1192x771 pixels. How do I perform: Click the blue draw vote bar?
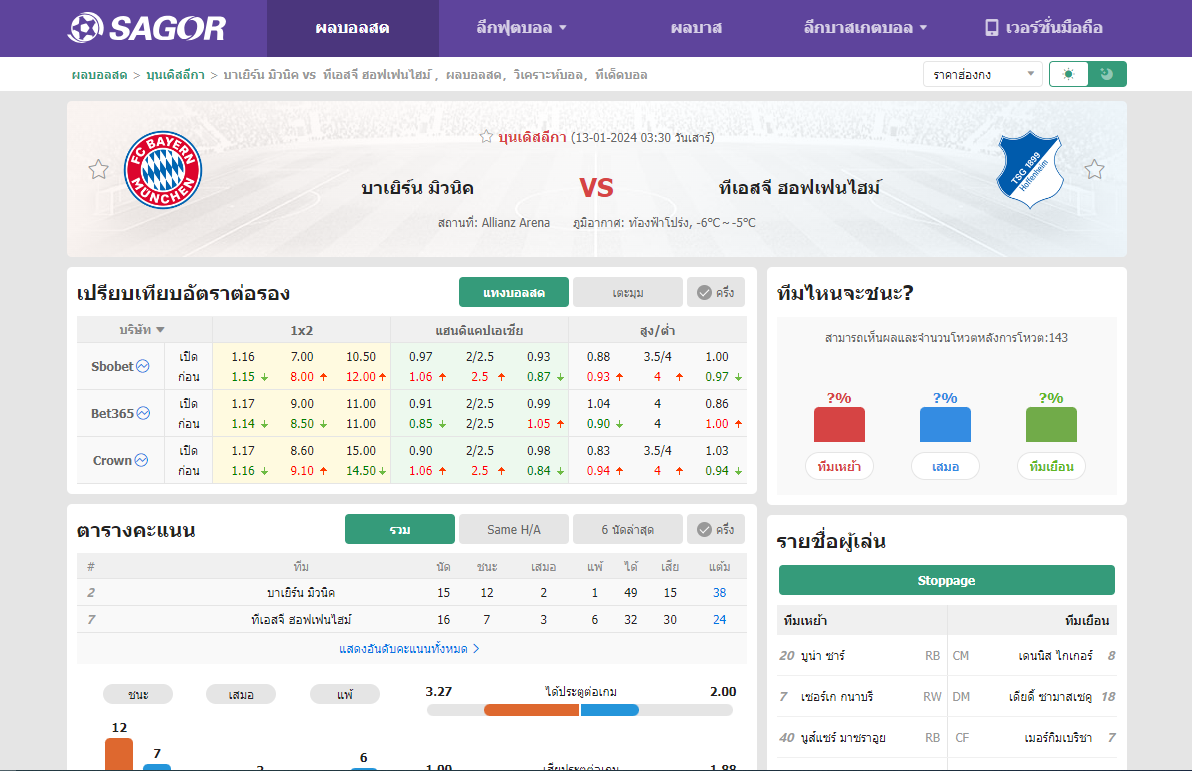945,424
